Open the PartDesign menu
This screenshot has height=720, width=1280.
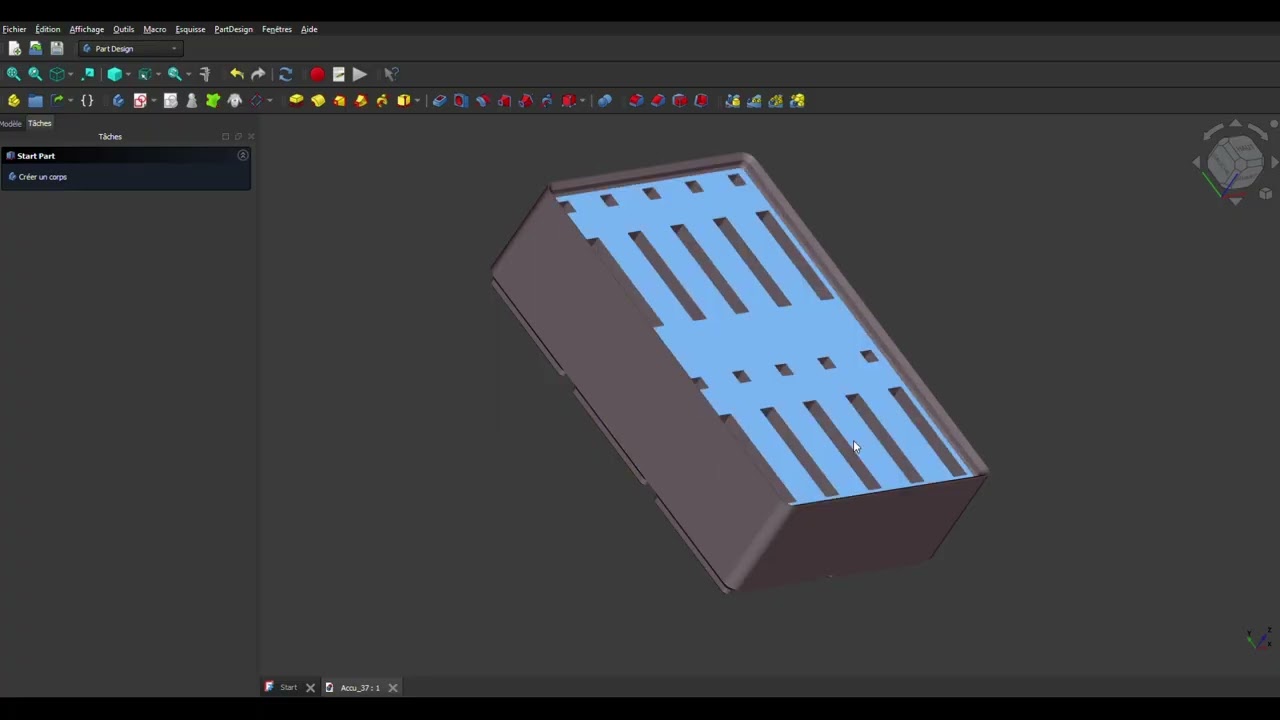pyautogui.click(x=233, y=29)
